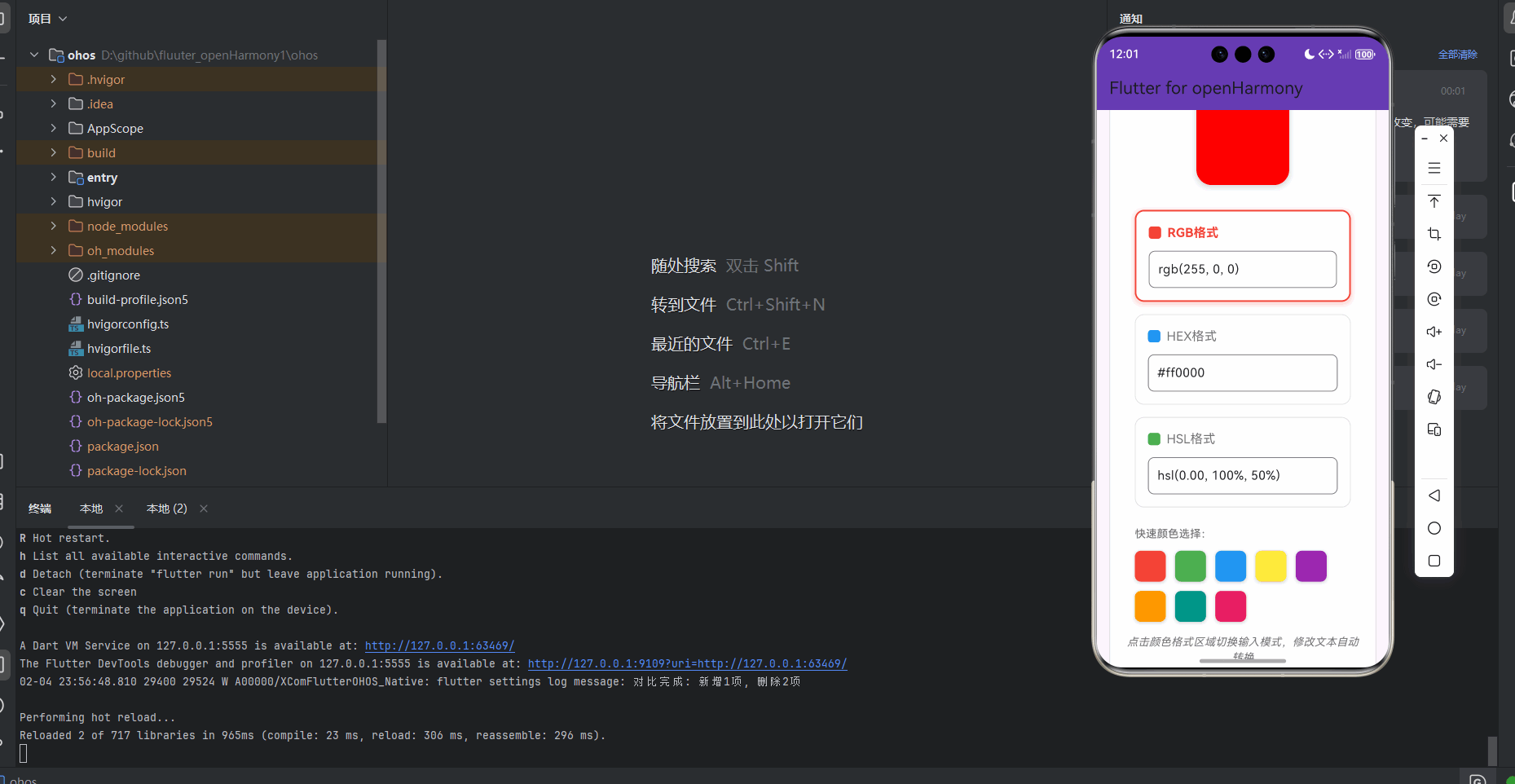Decrease the emulator volume

point(1434,364)
